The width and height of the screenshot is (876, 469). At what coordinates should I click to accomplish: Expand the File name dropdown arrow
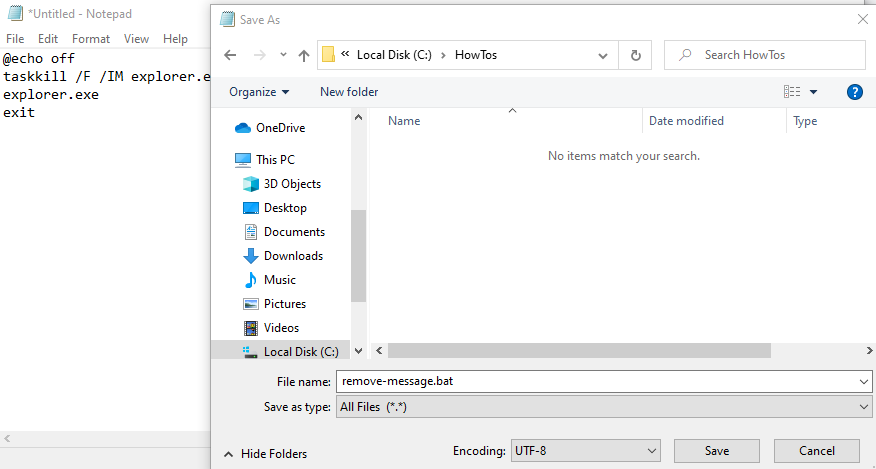tap(865, 382)
